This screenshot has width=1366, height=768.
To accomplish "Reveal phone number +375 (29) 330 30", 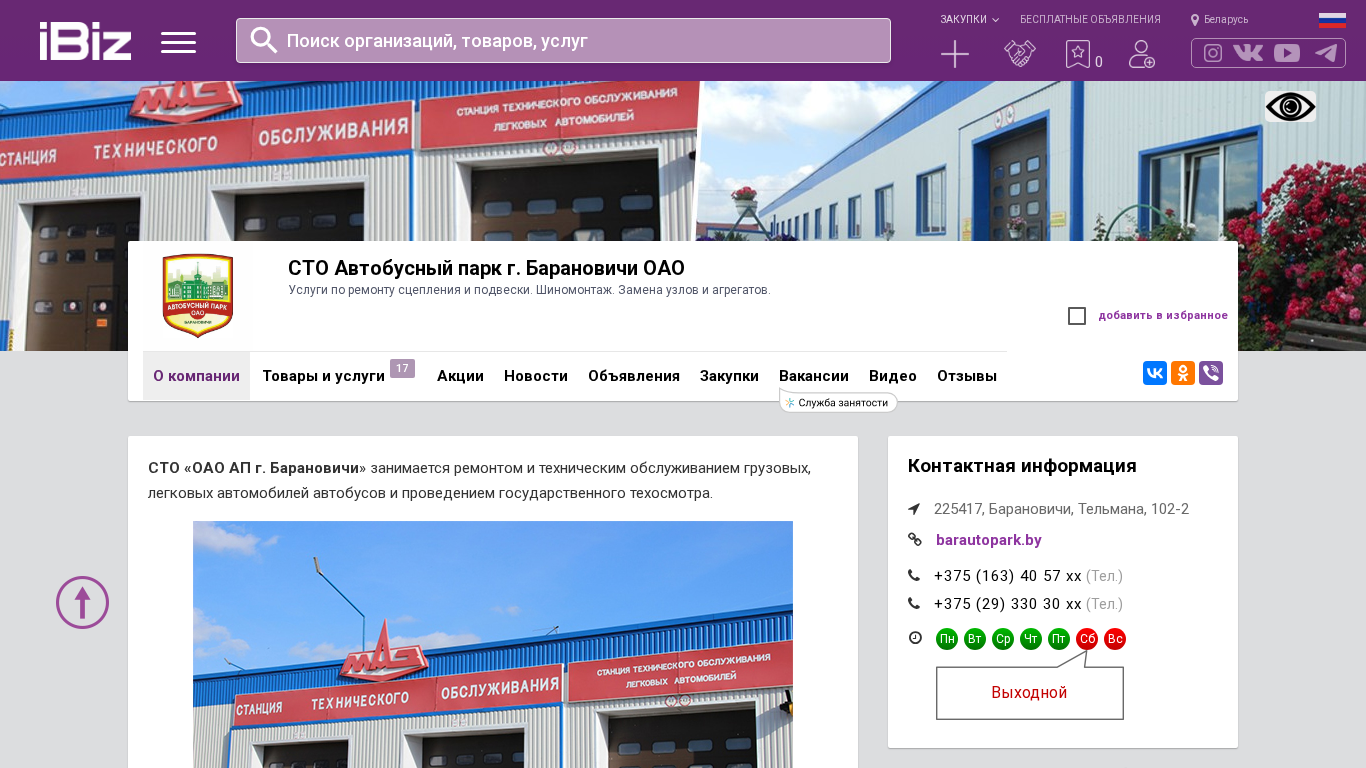I will 1008,604.
